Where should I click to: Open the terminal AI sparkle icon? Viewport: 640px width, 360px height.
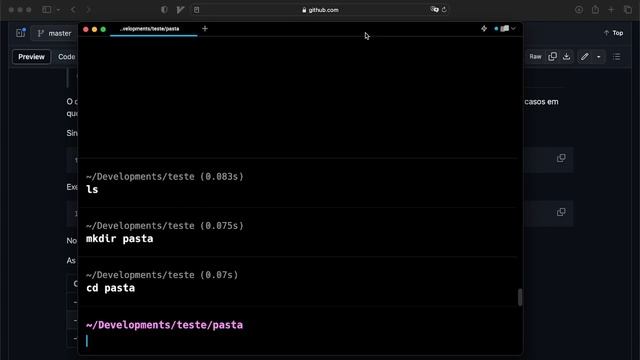point(484,29)
